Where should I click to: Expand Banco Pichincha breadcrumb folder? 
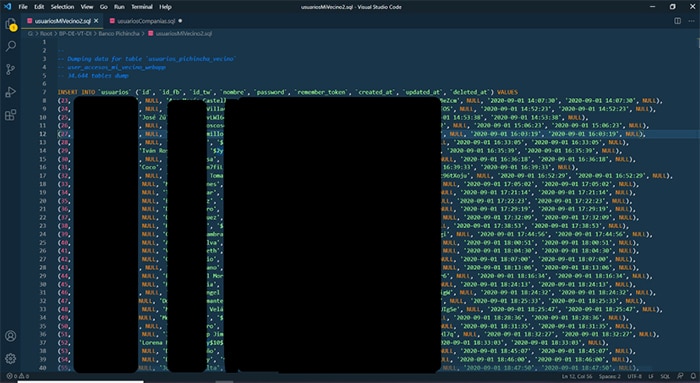pyautogui.click(x=119, y=33)
